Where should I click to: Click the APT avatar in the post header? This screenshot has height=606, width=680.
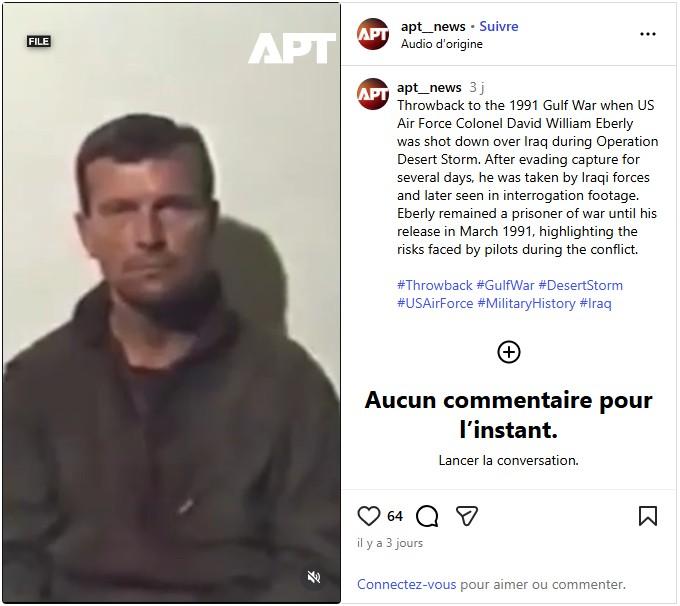tap(373, 34)
